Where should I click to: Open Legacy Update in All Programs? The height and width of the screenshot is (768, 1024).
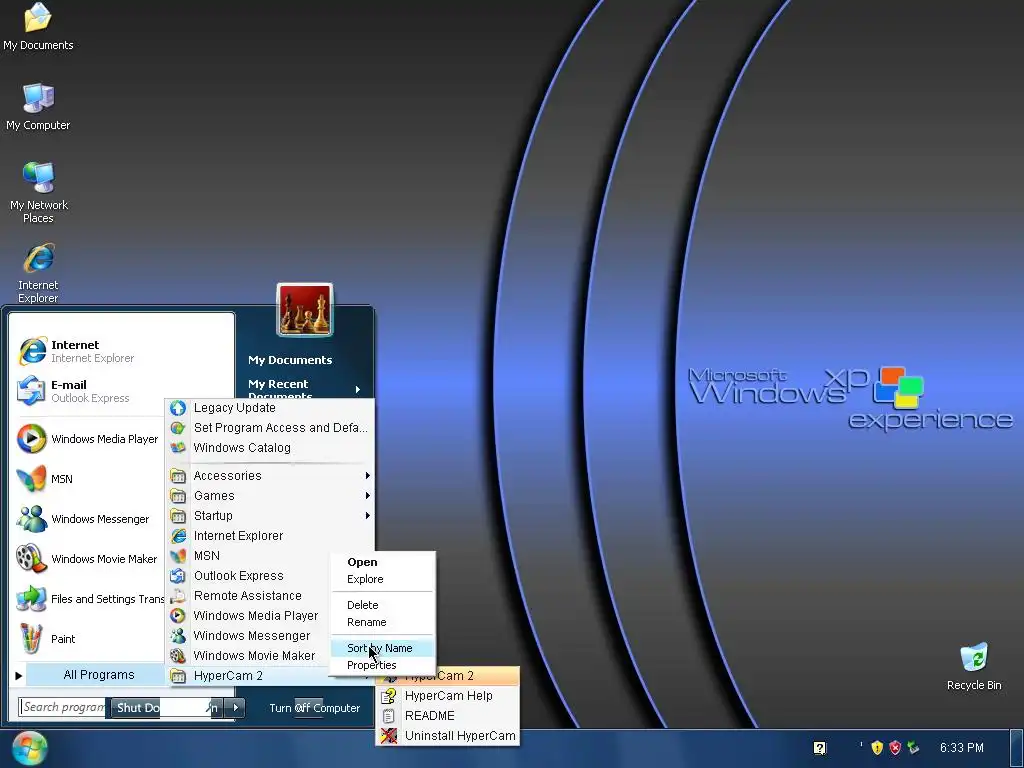click(270, 408)
